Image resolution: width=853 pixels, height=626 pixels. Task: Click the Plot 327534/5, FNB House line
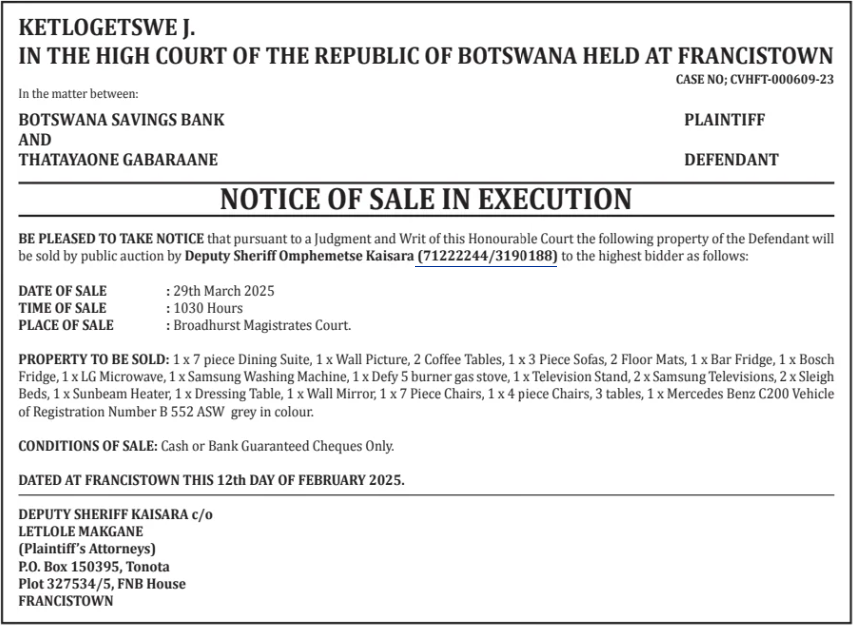coord(102,583)
